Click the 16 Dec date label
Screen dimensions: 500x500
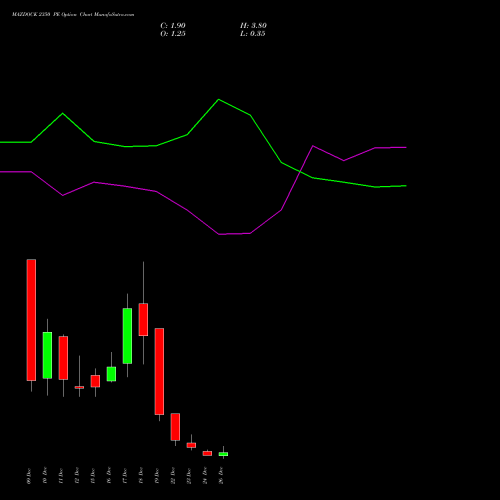pos(109,476)
